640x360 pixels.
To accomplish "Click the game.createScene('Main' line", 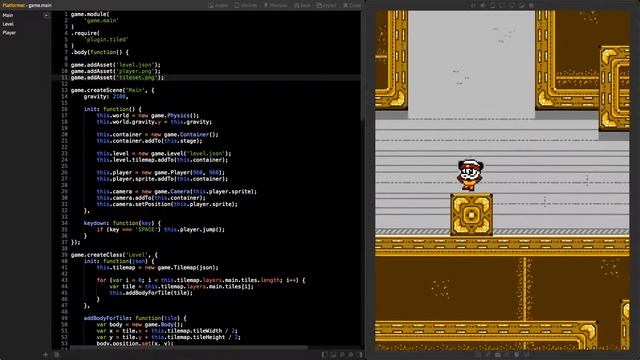I will click(113, 90).
